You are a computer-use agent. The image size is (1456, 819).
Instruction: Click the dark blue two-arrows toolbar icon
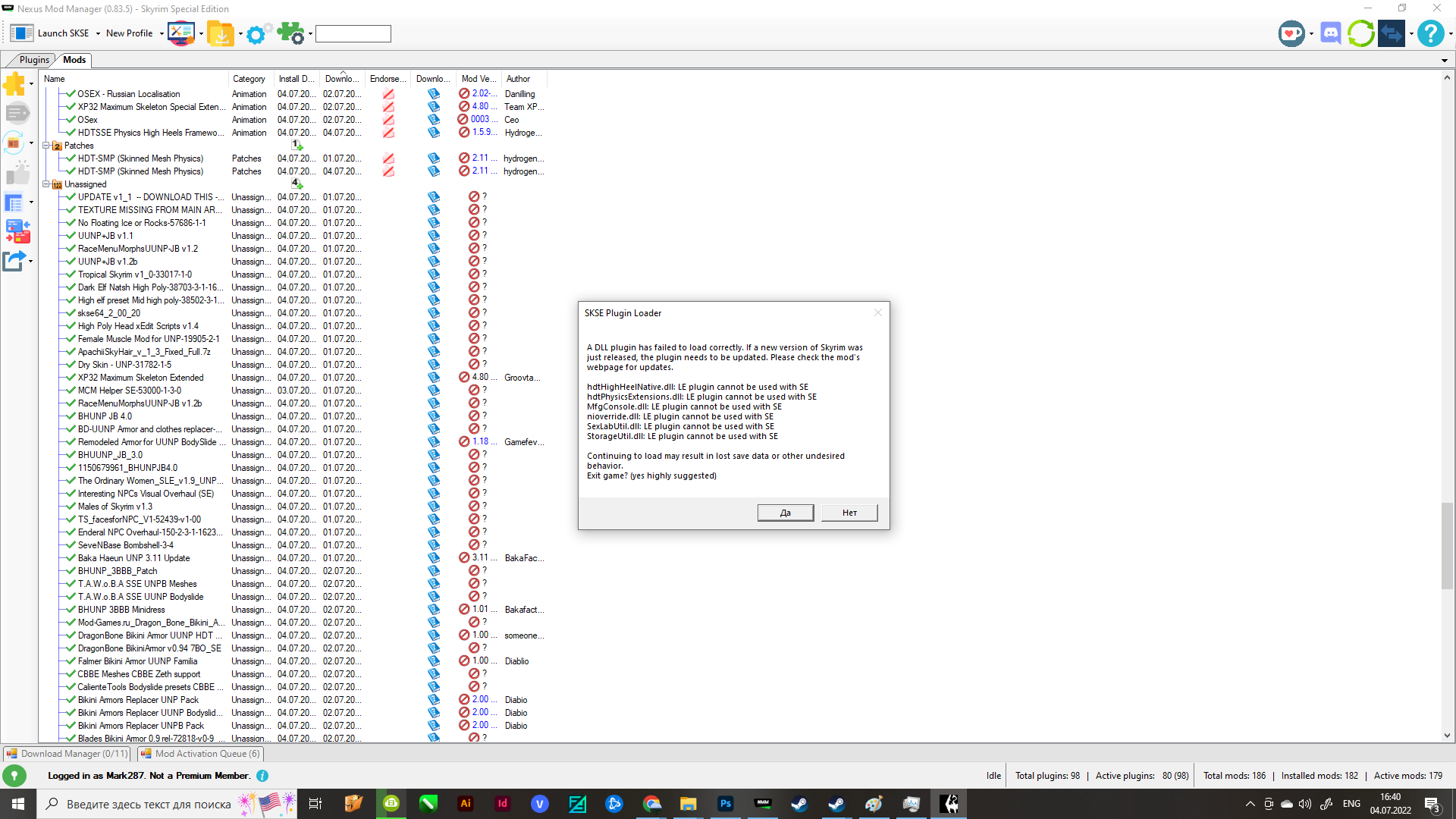tap(1392, 33)
